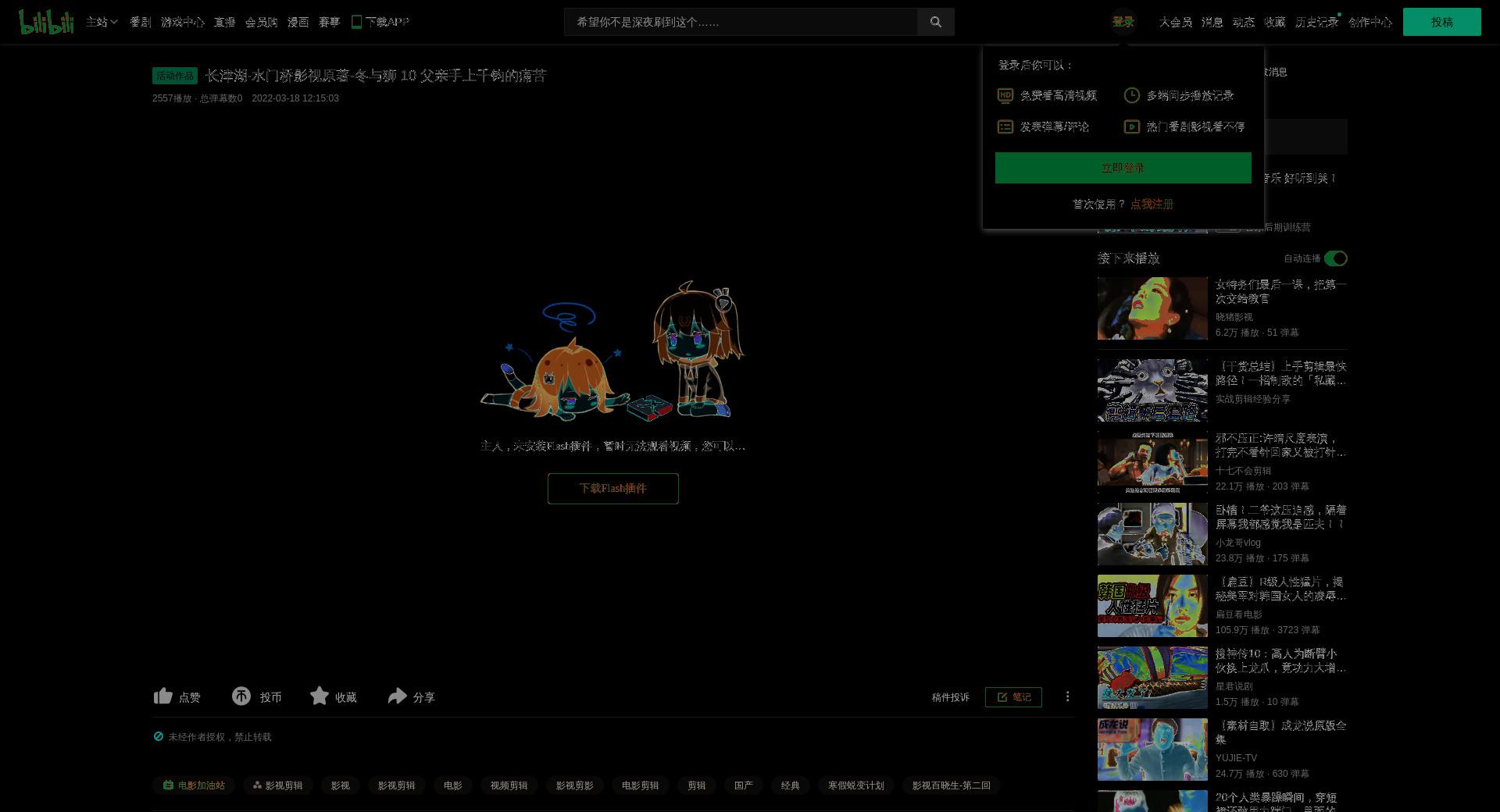
Task: Open the 电影 tag
Action: pos(452,785)
